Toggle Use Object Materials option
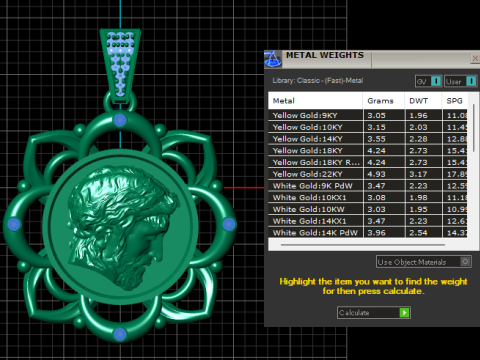 click(x=424, y=262)
